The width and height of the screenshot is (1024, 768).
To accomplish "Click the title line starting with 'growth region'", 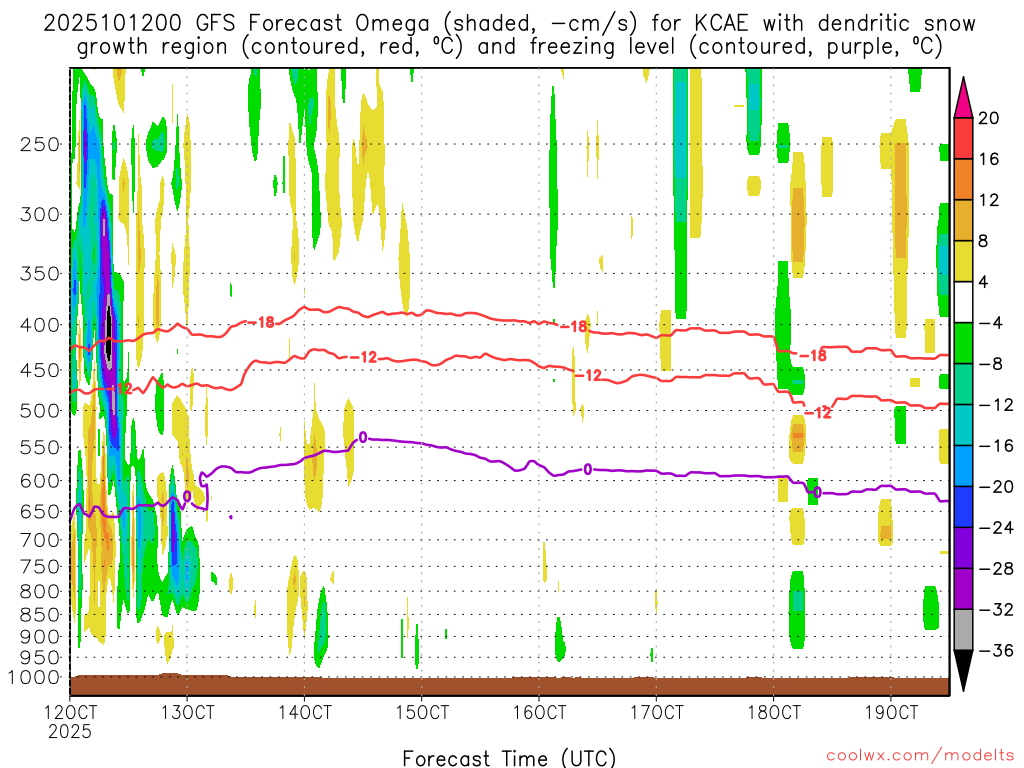I will coord(509,47).
